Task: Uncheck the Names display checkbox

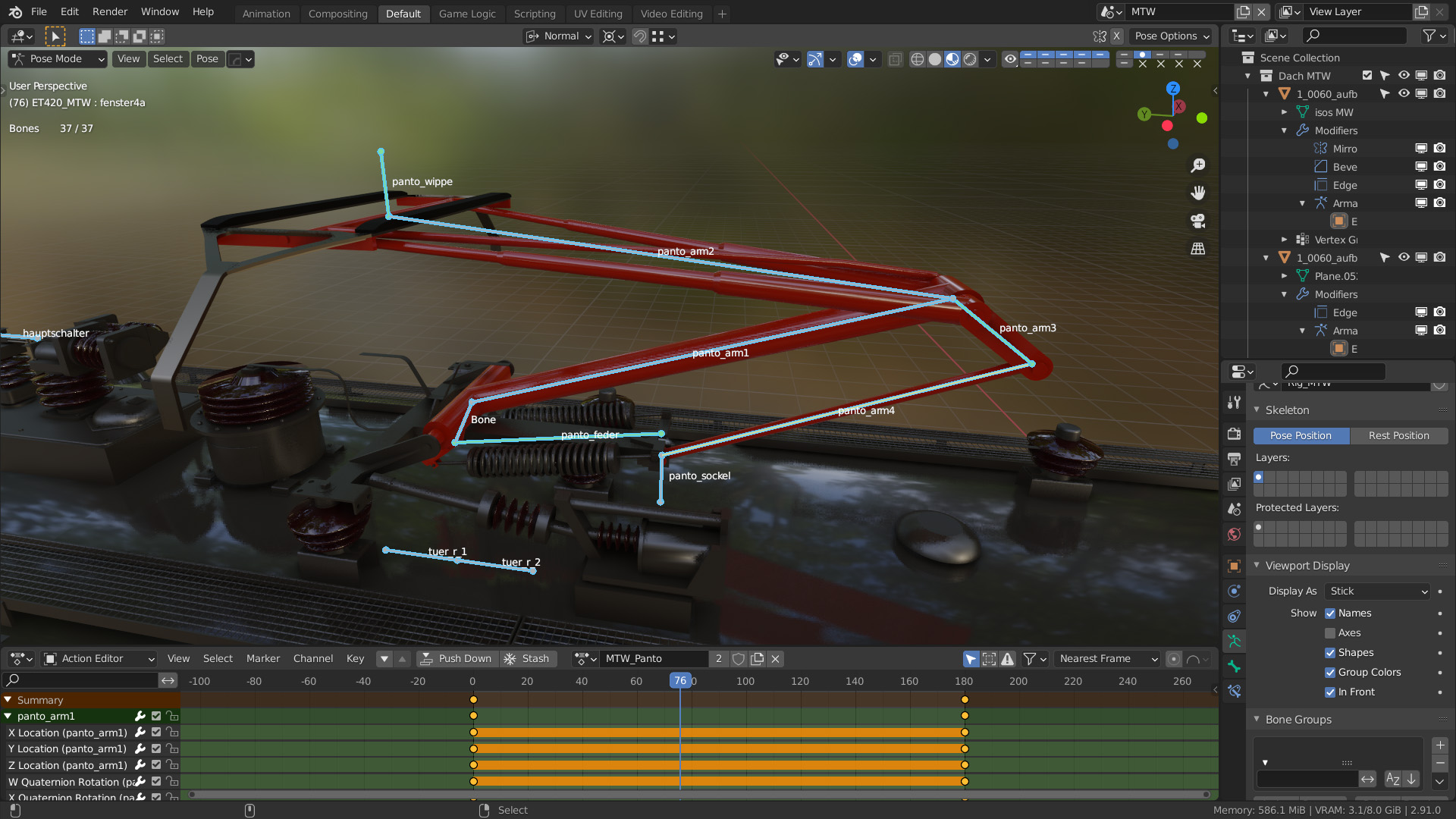Action: (1330, 613)
